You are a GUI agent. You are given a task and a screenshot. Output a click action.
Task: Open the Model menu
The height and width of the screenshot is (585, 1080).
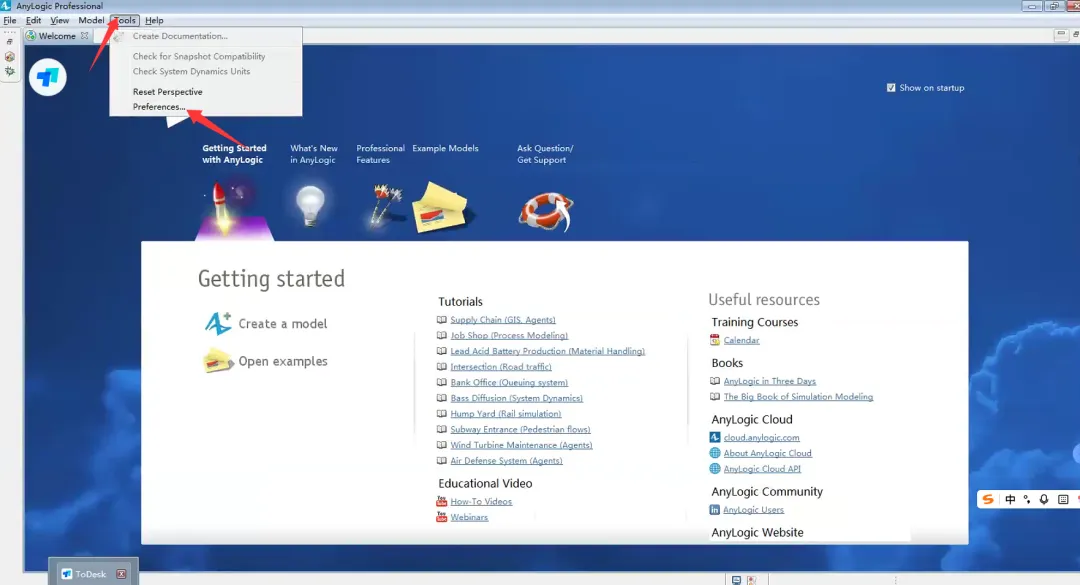[91, 21]
